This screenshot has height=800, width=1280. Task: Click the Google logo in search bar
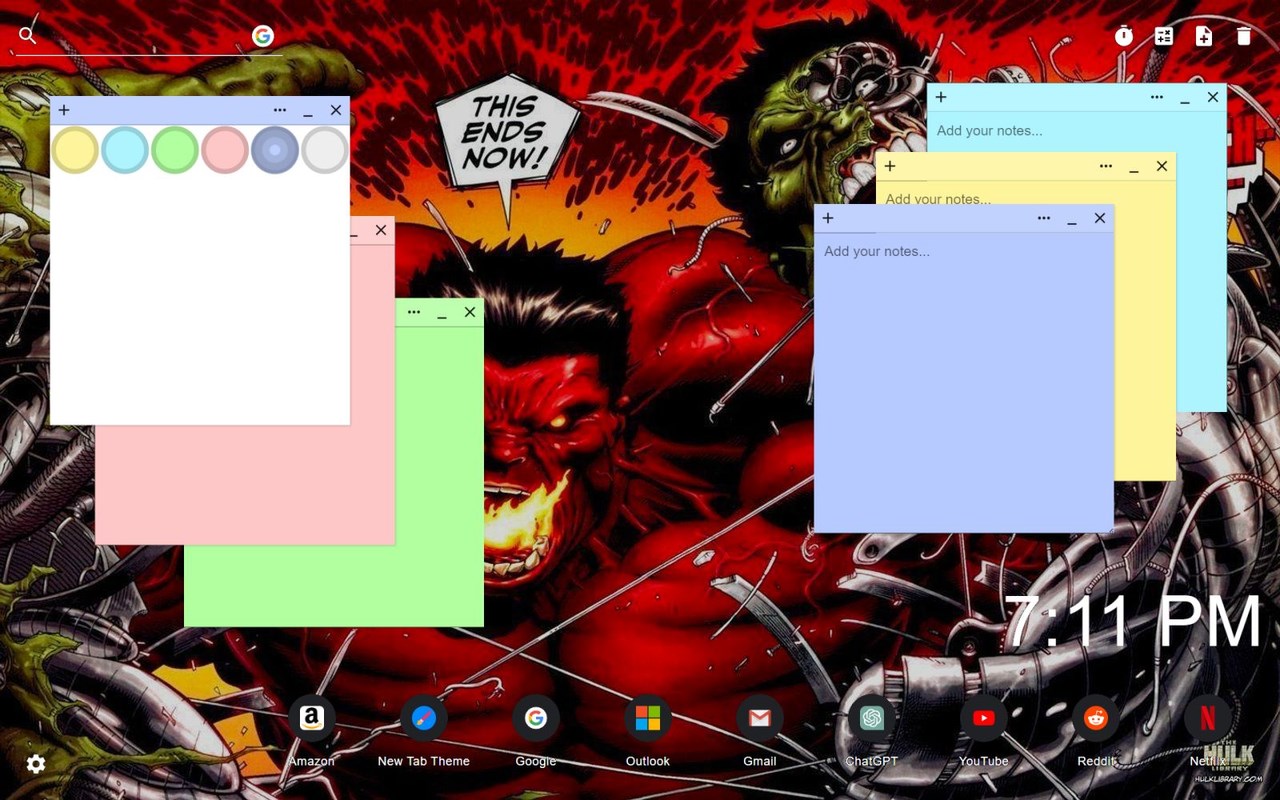[x=263, y=36]
